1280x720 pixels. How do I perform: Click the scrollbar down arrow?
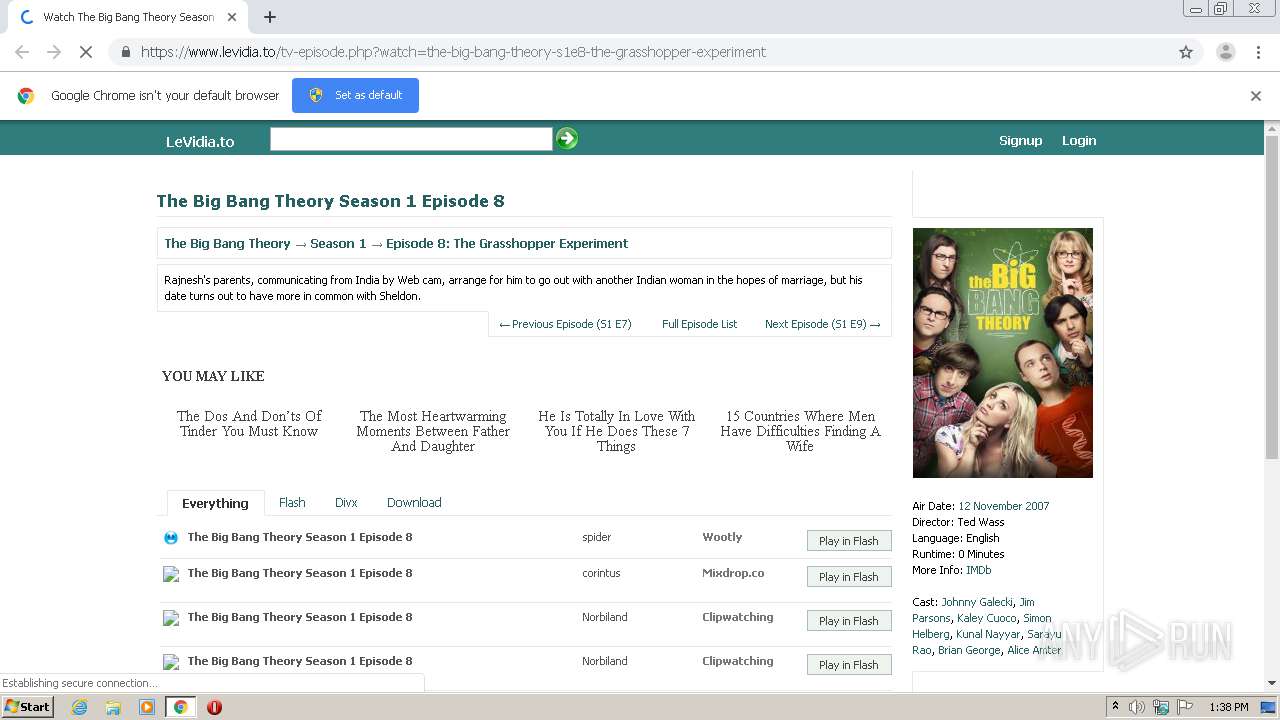point(1272,683)
